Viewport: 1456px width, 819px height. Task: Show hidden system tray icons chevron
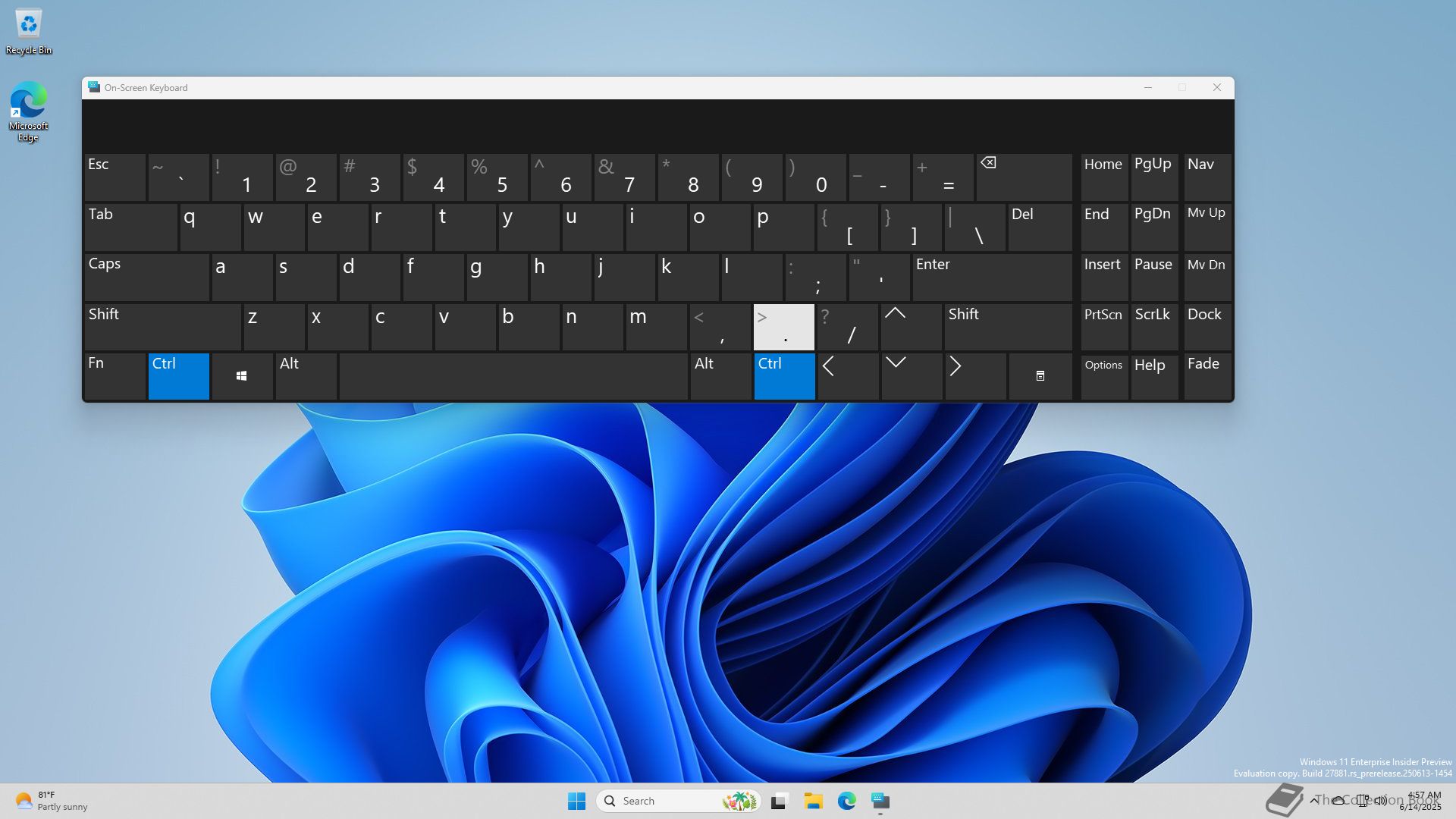(1313, 800)
